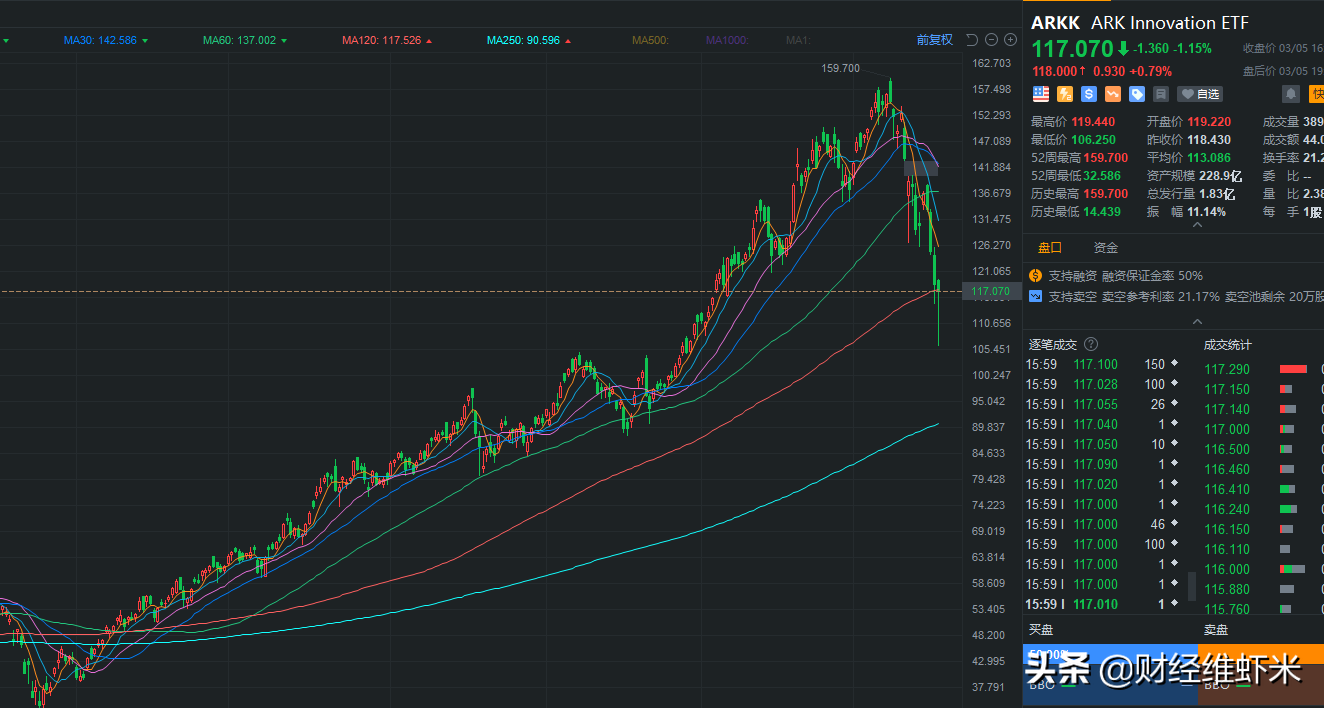Click the scrollbar of trade list

point(1191,586)
